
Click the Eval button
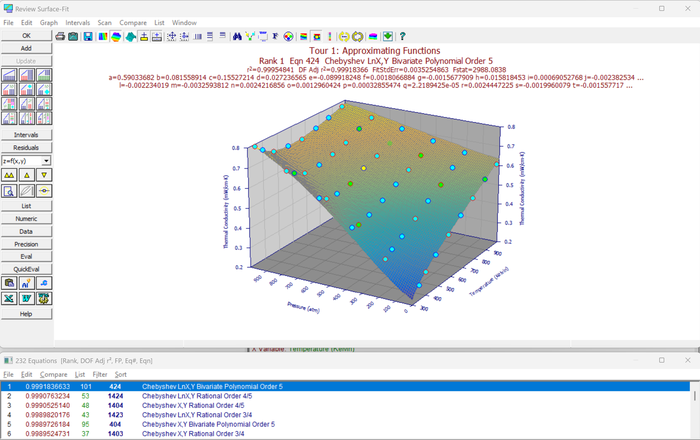[x=26, y=257]
